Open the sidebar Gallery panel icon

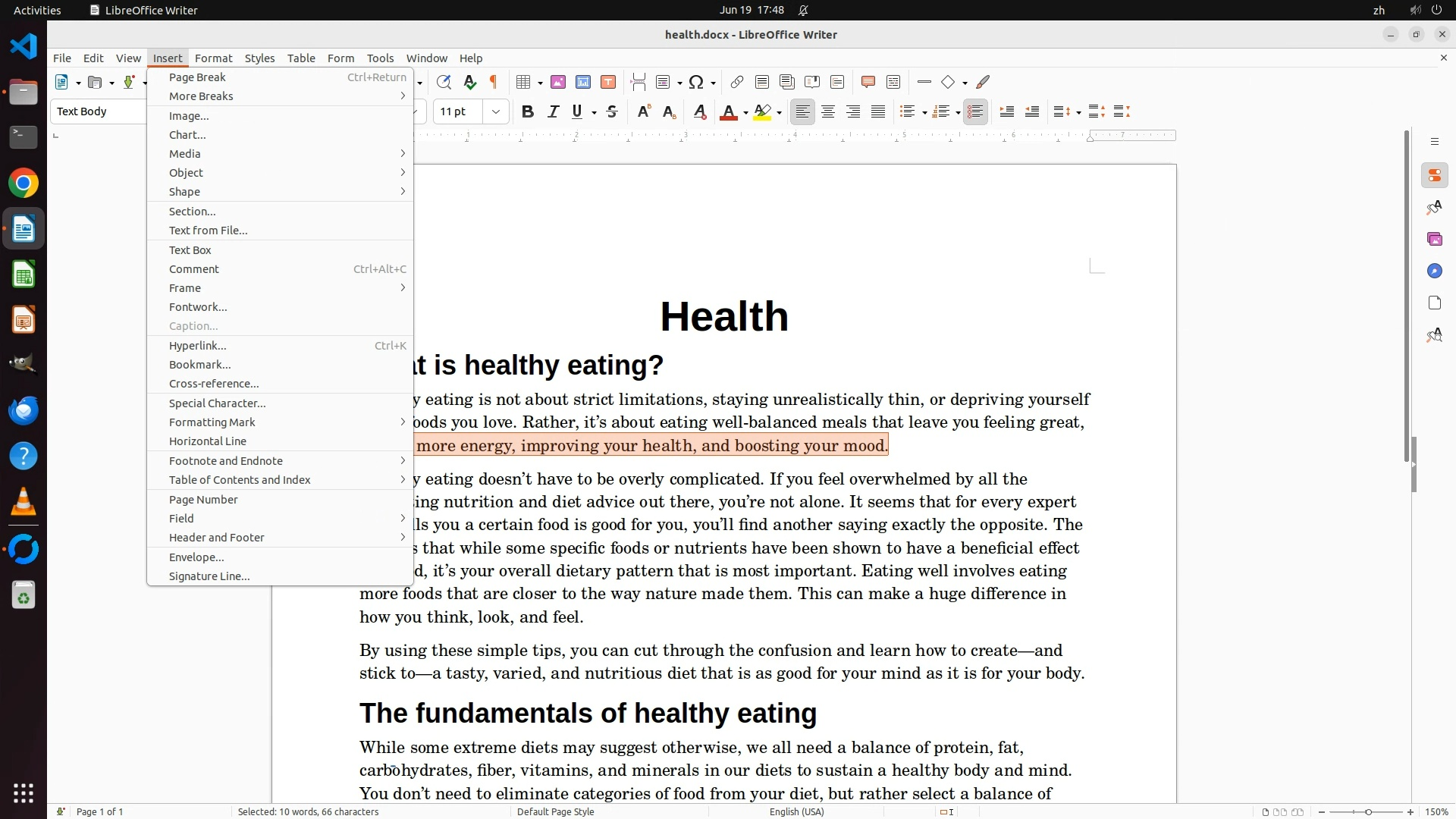click(1434, 240)
